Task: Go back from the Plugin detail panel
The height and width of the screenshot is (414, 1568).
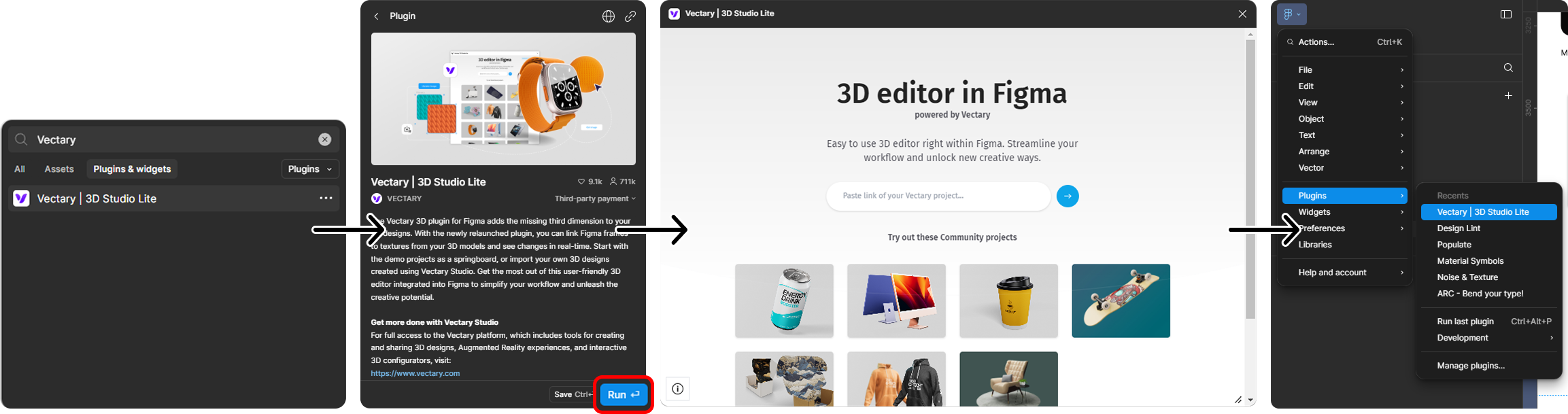Action: [376, 16]
